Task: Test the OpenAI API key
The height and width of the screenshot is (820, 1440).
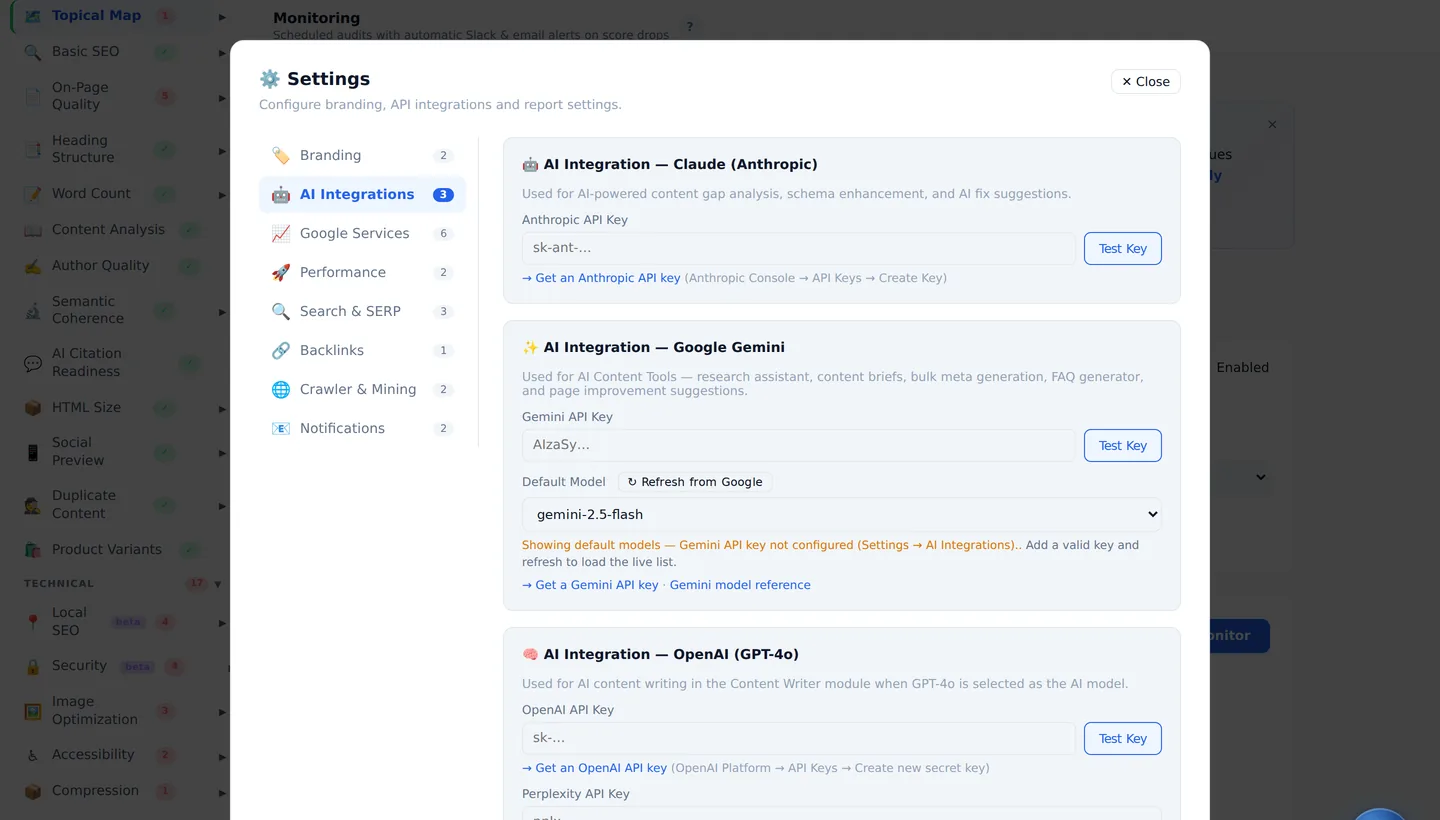Action: 1122,739
